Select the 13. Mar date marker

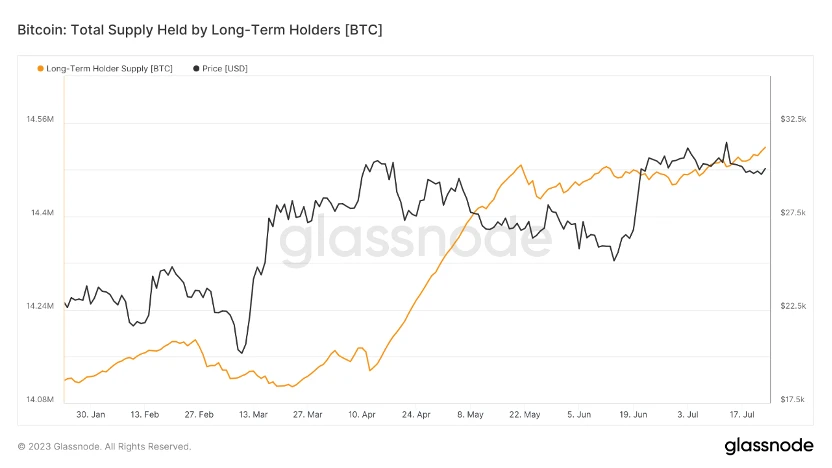click(x=253, y=414)
